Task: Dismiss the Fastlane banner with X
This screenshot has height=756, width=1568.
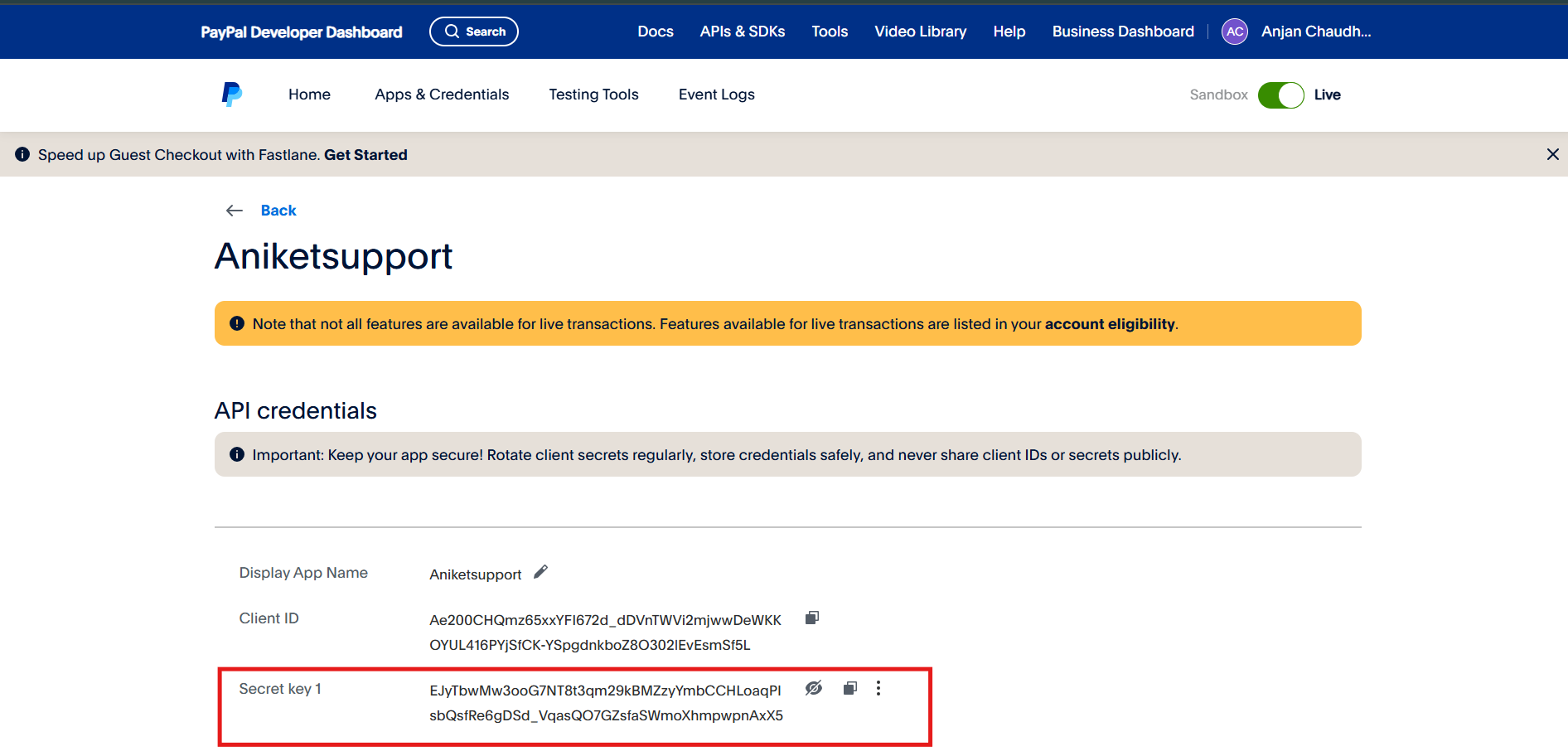Action: point(1552,154)
